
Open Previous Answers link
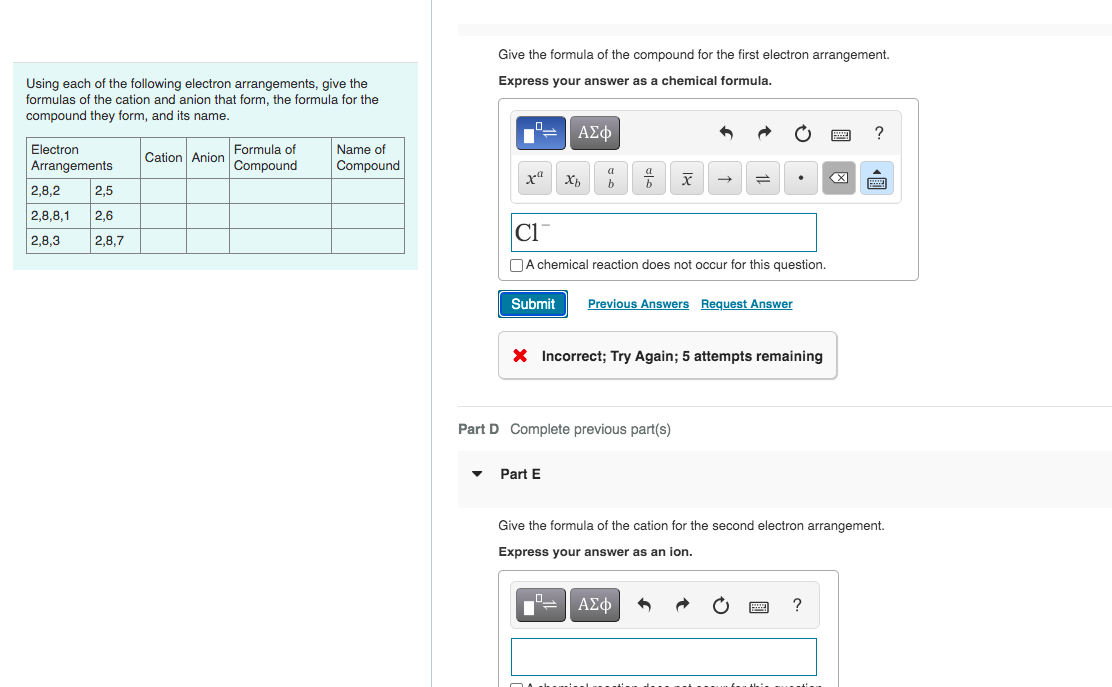pos(638,303)
